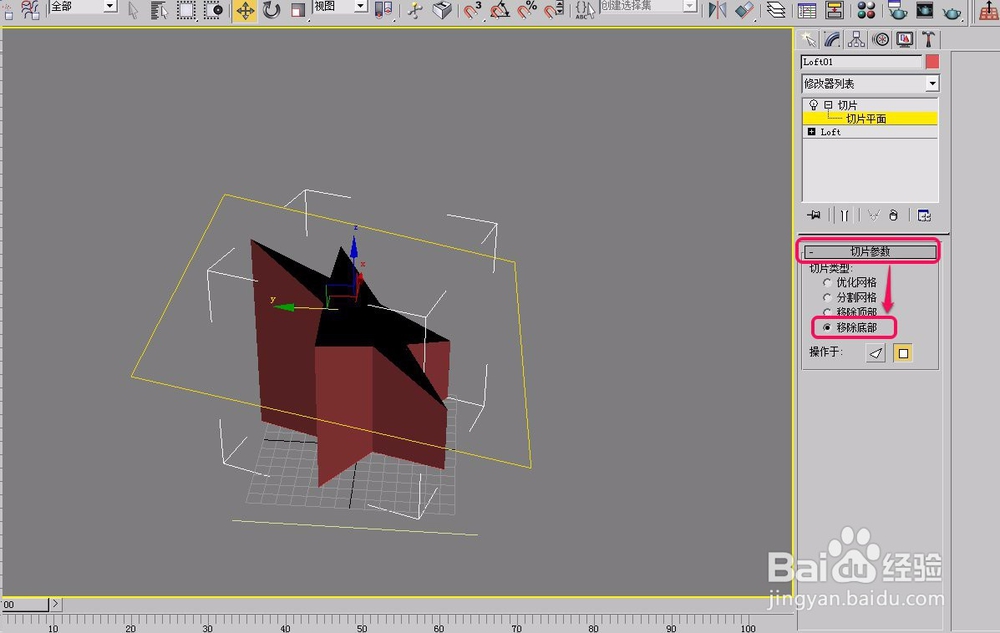Open the Material Editor
The height and width of the screenshot is (633, 1000).
(x=864, y=11)
